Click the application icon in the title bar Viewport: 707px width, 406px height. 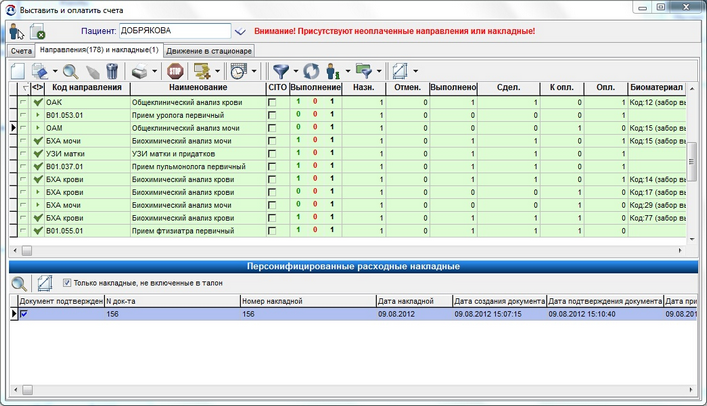coord(11,10)
